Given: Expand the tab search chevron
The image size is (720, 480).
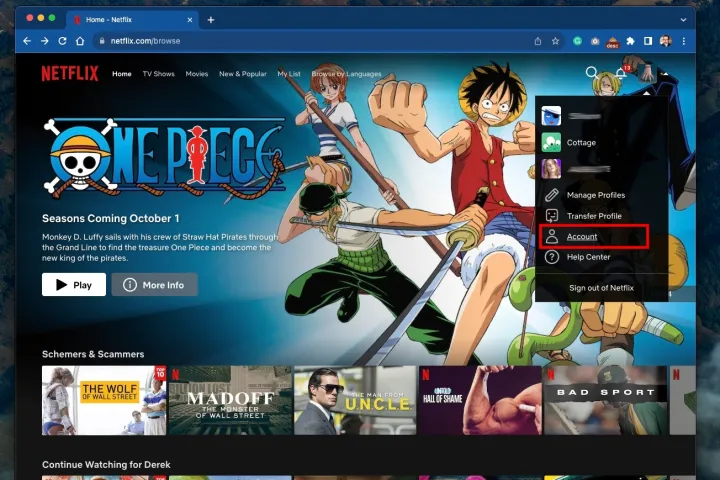Looking at the screenshot, I should pos(683,20).
